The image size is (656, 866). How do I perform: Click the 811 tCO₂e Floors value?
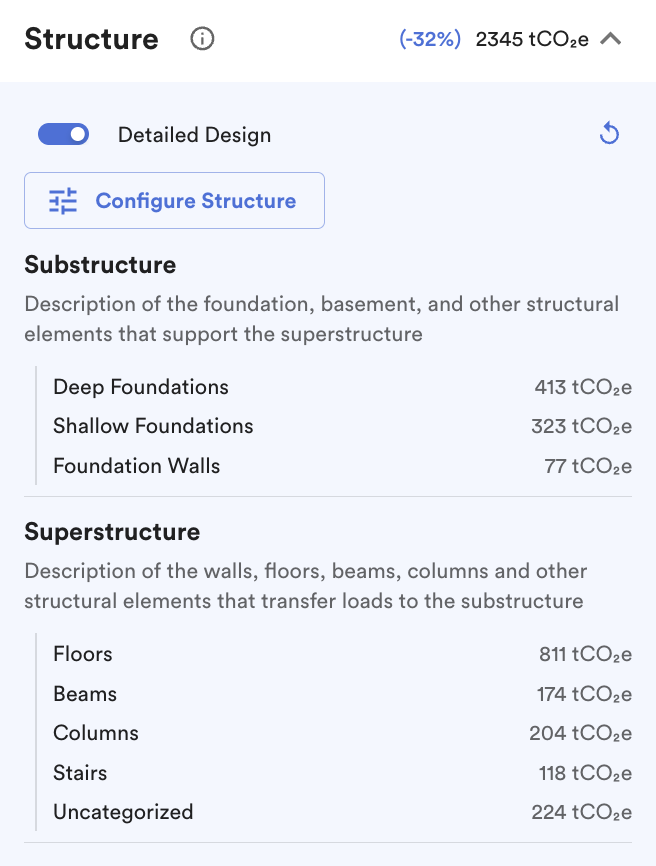point(585,655)
